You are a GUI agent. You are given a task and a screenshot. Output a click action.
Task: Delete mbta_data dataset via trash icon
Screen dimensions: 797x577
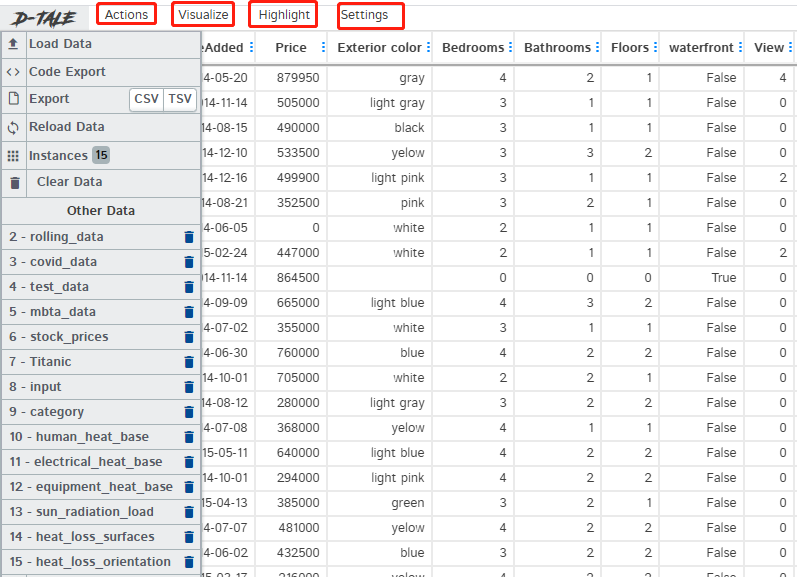189,312
